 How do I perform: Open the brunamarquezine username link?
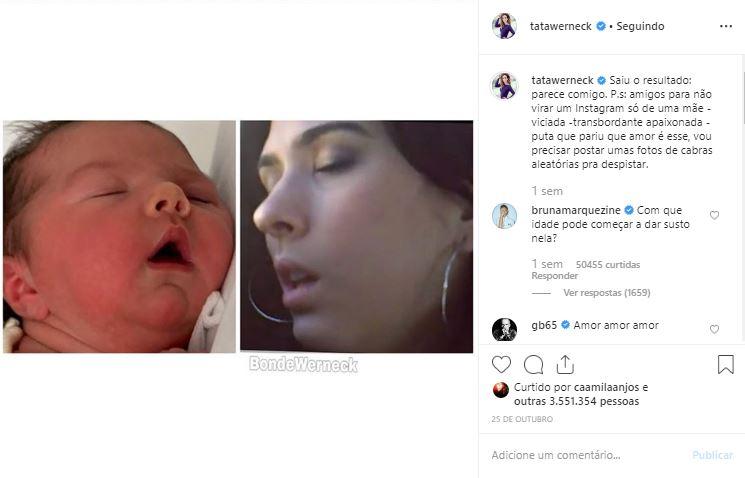(x=577, y=210)
